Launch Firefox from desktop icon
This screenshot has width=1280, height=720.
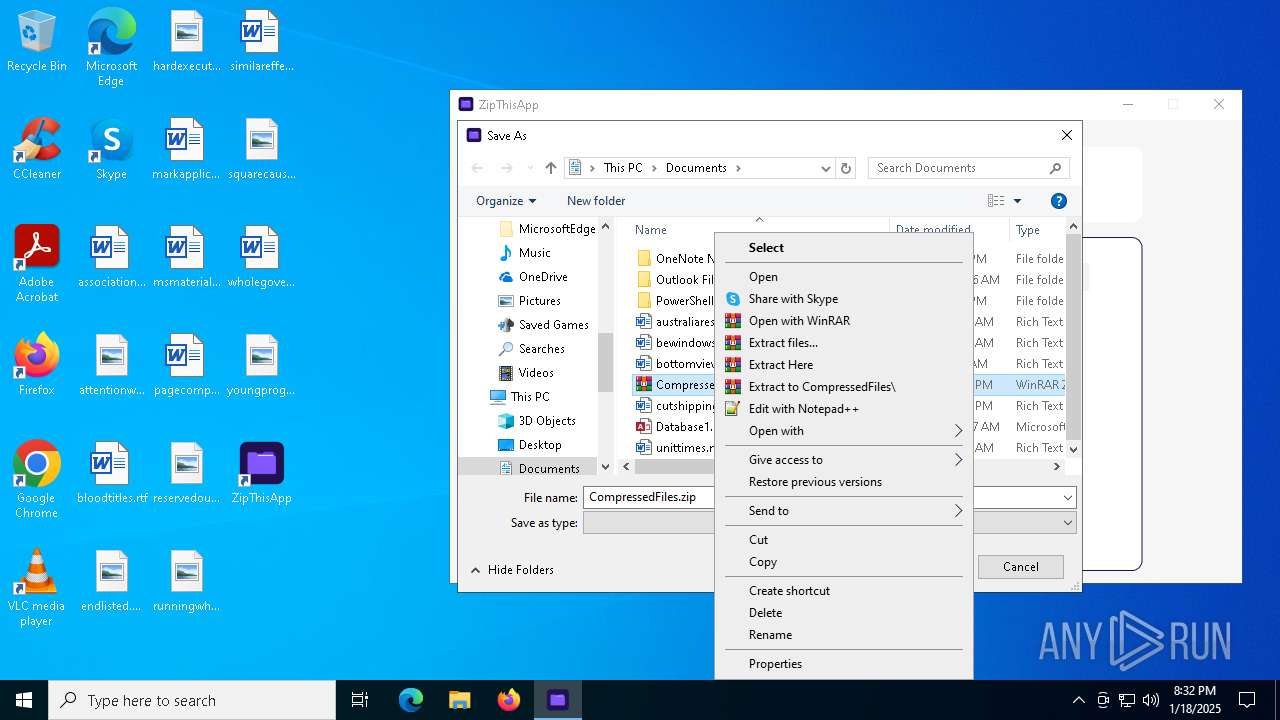point(37,365)
